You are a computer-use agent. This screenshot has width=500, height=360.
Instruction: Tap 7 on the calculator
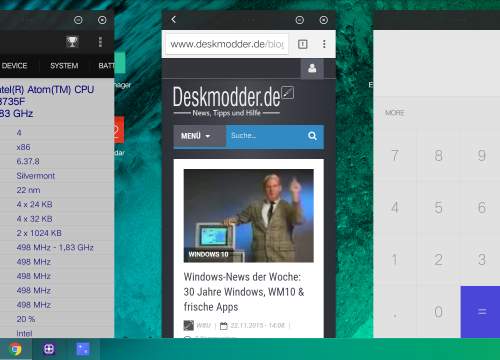(x=395, y=156)
